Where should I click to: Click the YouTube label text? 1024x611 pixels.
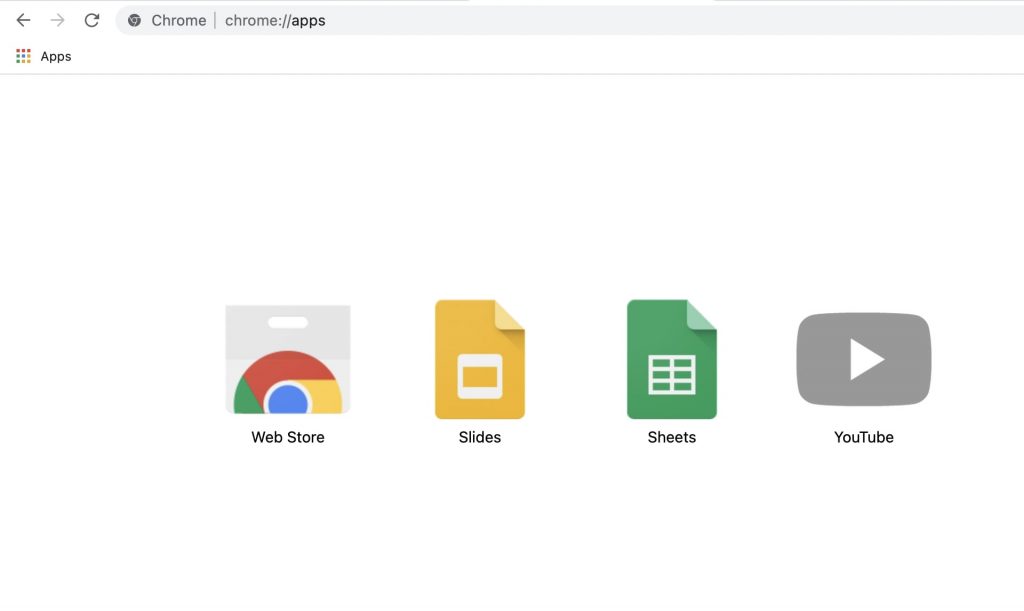[x=864, y=437]
